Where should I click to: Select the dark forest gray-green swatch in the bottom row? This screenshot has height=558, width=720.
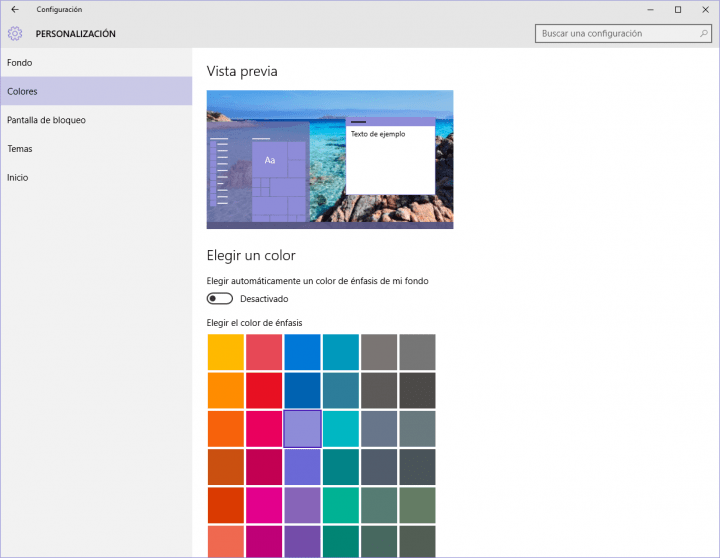click(x=379, y=542)
